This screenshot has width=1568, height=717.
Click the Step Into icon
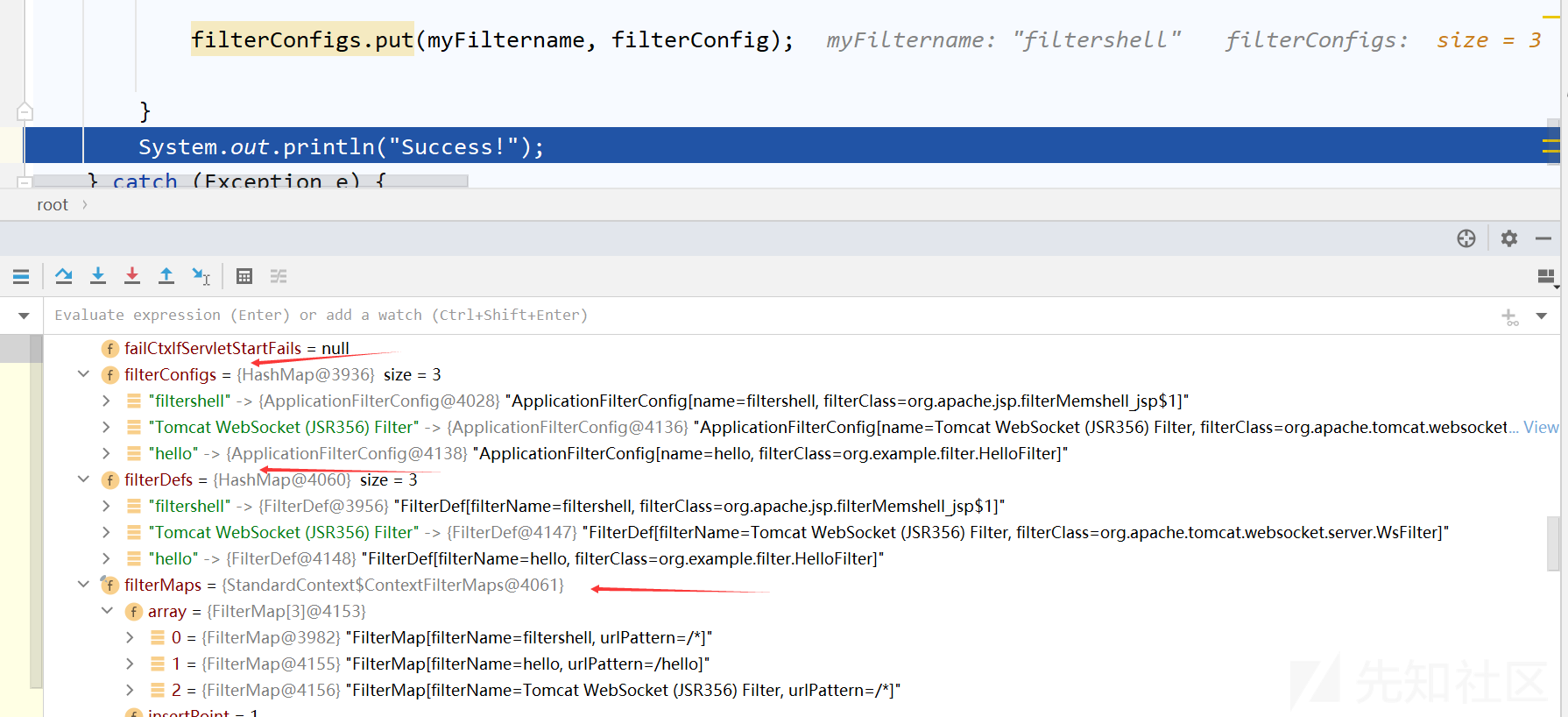pos(98,277)
